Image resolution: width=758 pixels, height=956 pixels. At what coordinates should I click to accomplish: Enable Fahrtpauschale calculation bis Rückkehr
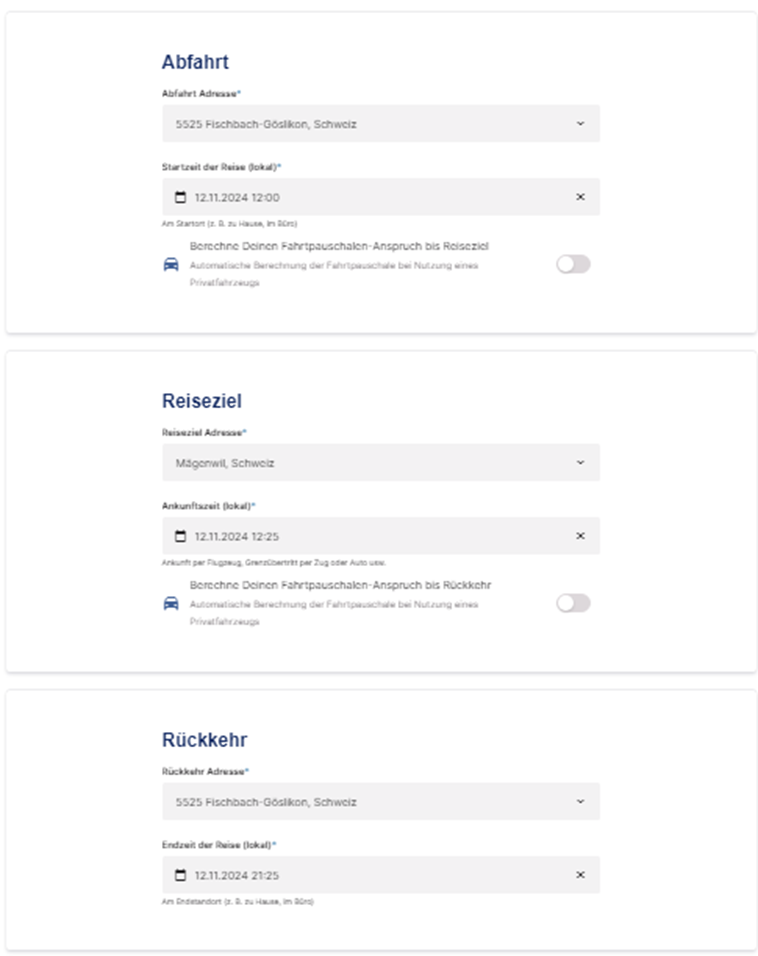point(573,603)
